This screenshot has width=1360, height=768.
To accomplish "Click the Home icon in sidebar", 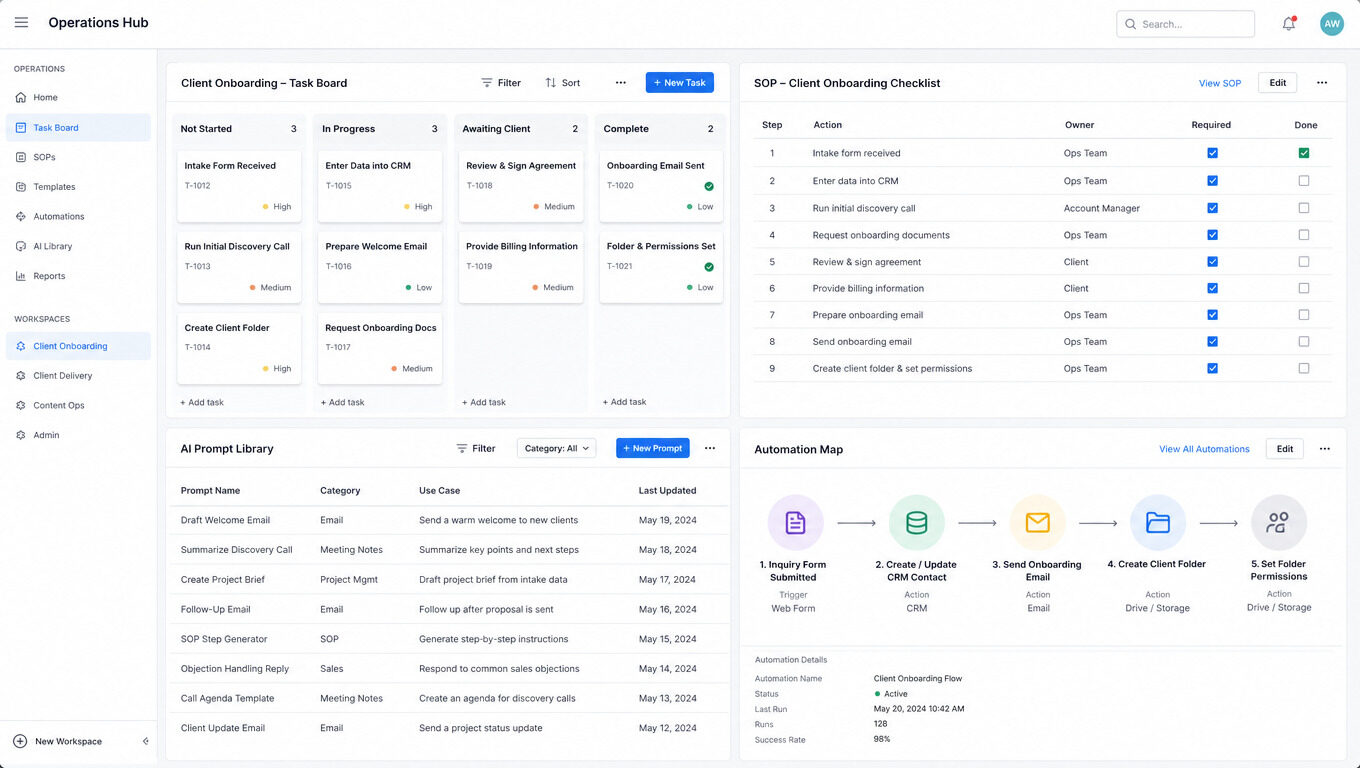I will click(x=21, y=98).
